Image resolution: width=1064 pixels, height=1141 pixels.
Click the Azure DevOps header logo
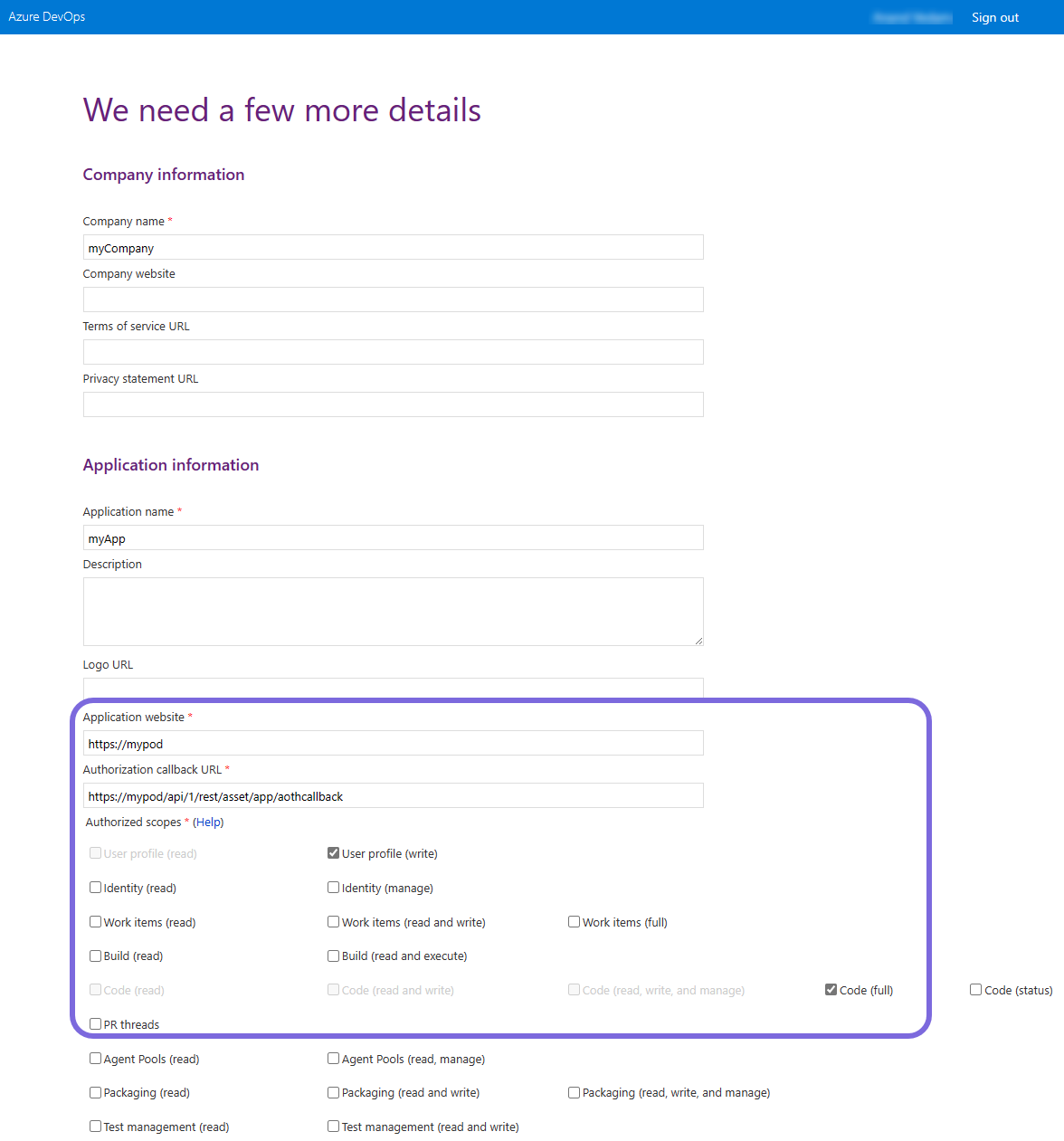click(46, 16)
